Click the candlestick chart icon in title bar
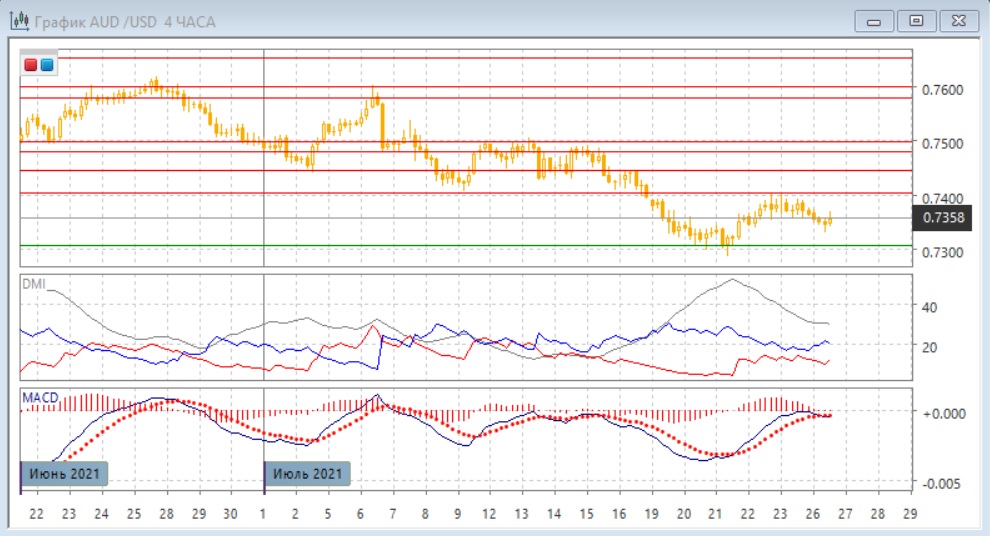 (18, 21)
